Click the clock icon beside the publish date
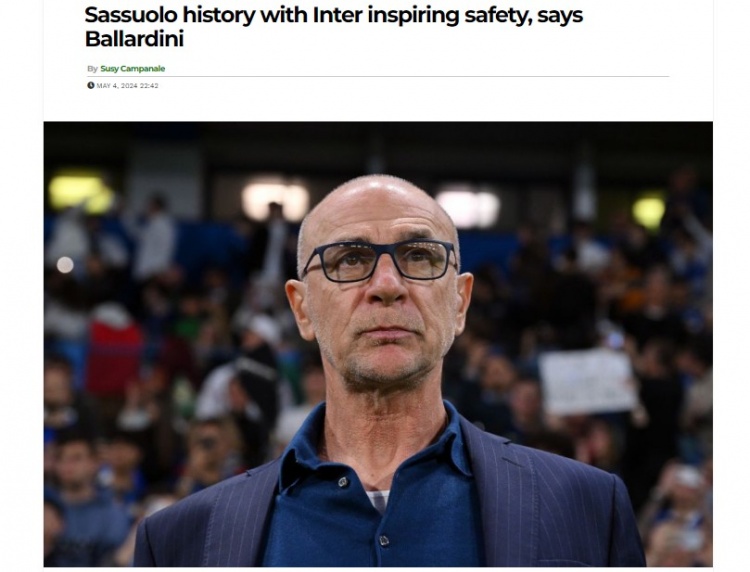This screenshot has height=572, width=750. point(90,85)
